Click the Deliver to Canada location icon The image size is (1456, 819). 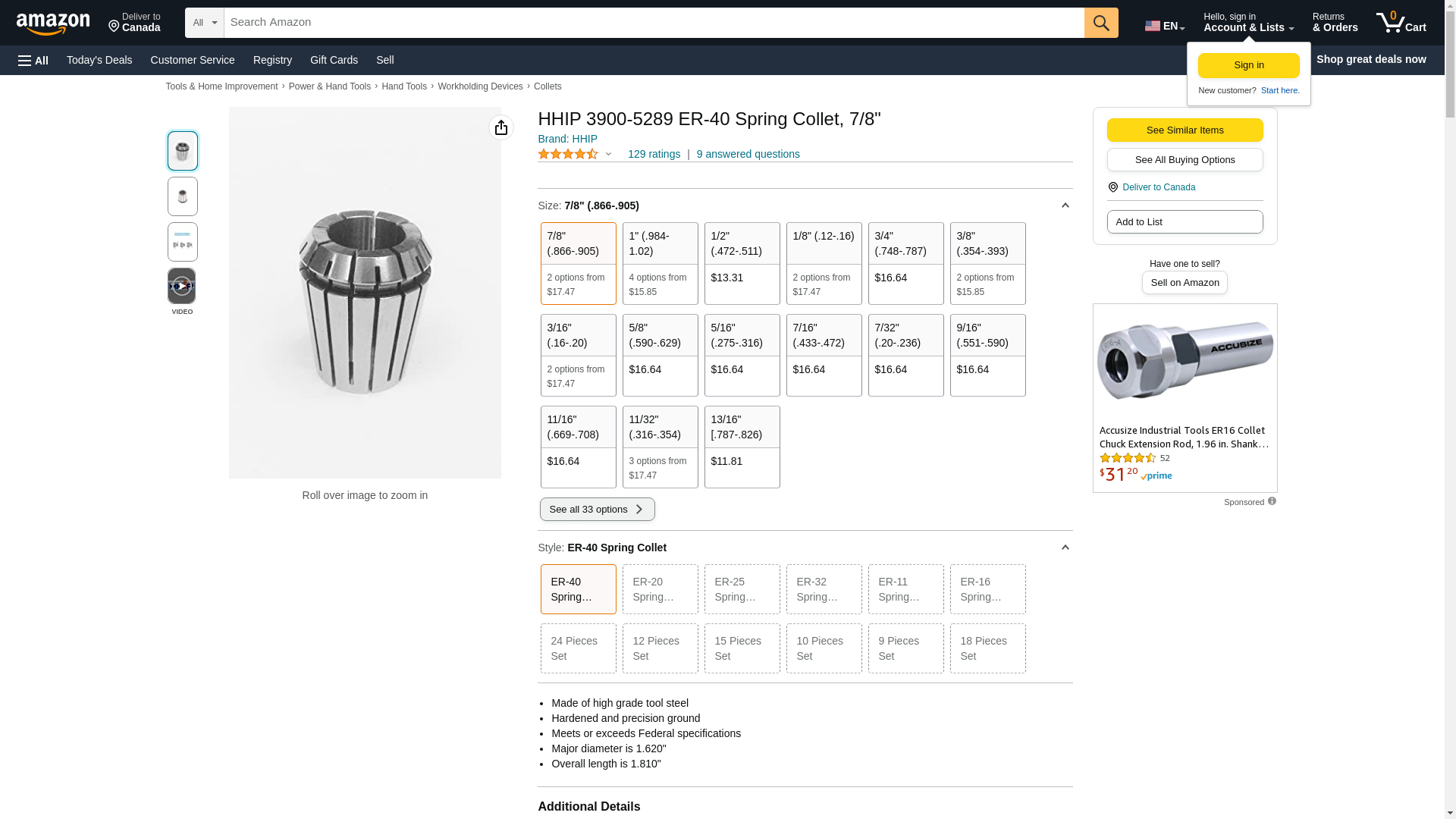1113,187
